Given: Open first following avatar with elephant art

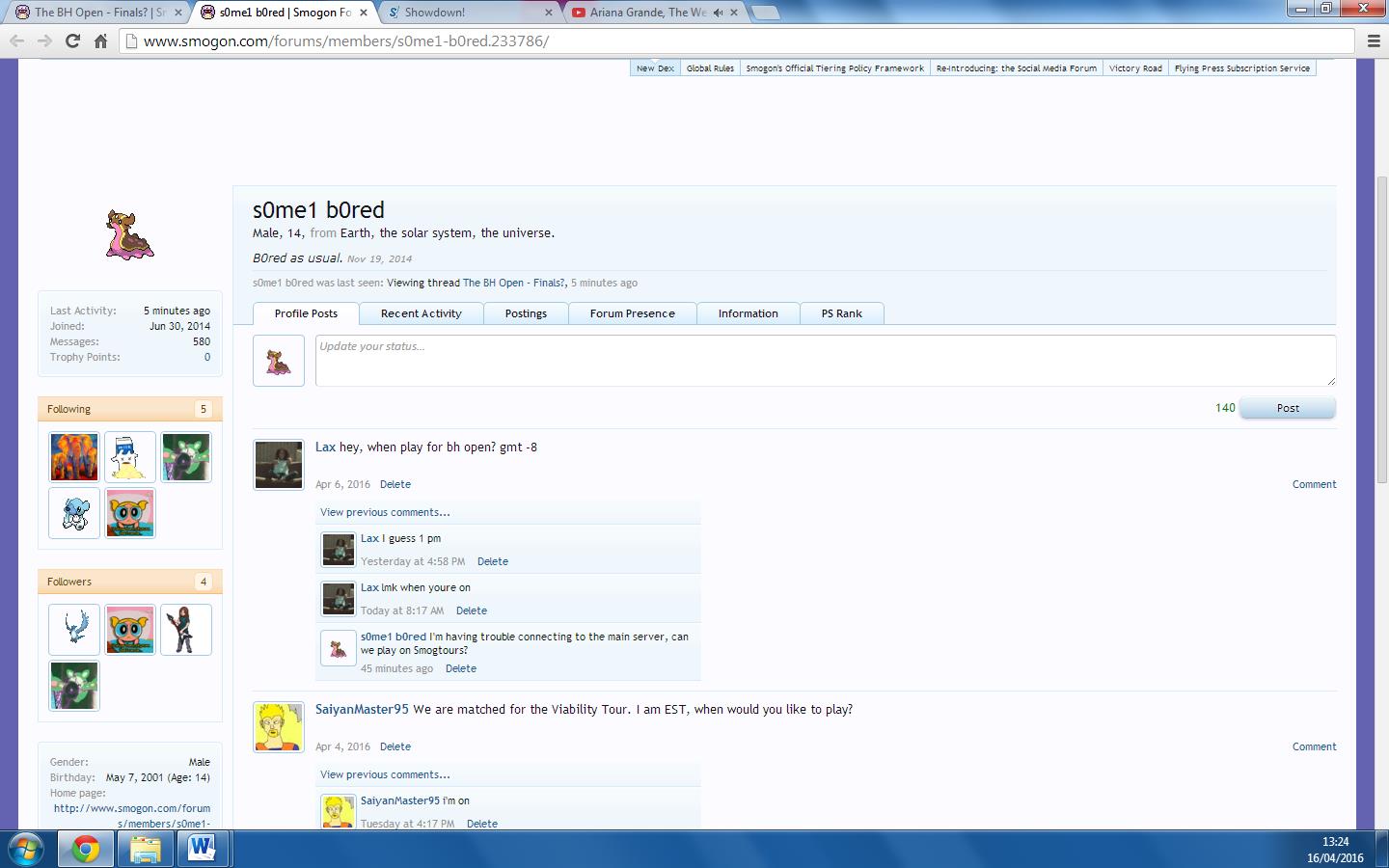Looking at the screenshot, I should coord(74,457).
